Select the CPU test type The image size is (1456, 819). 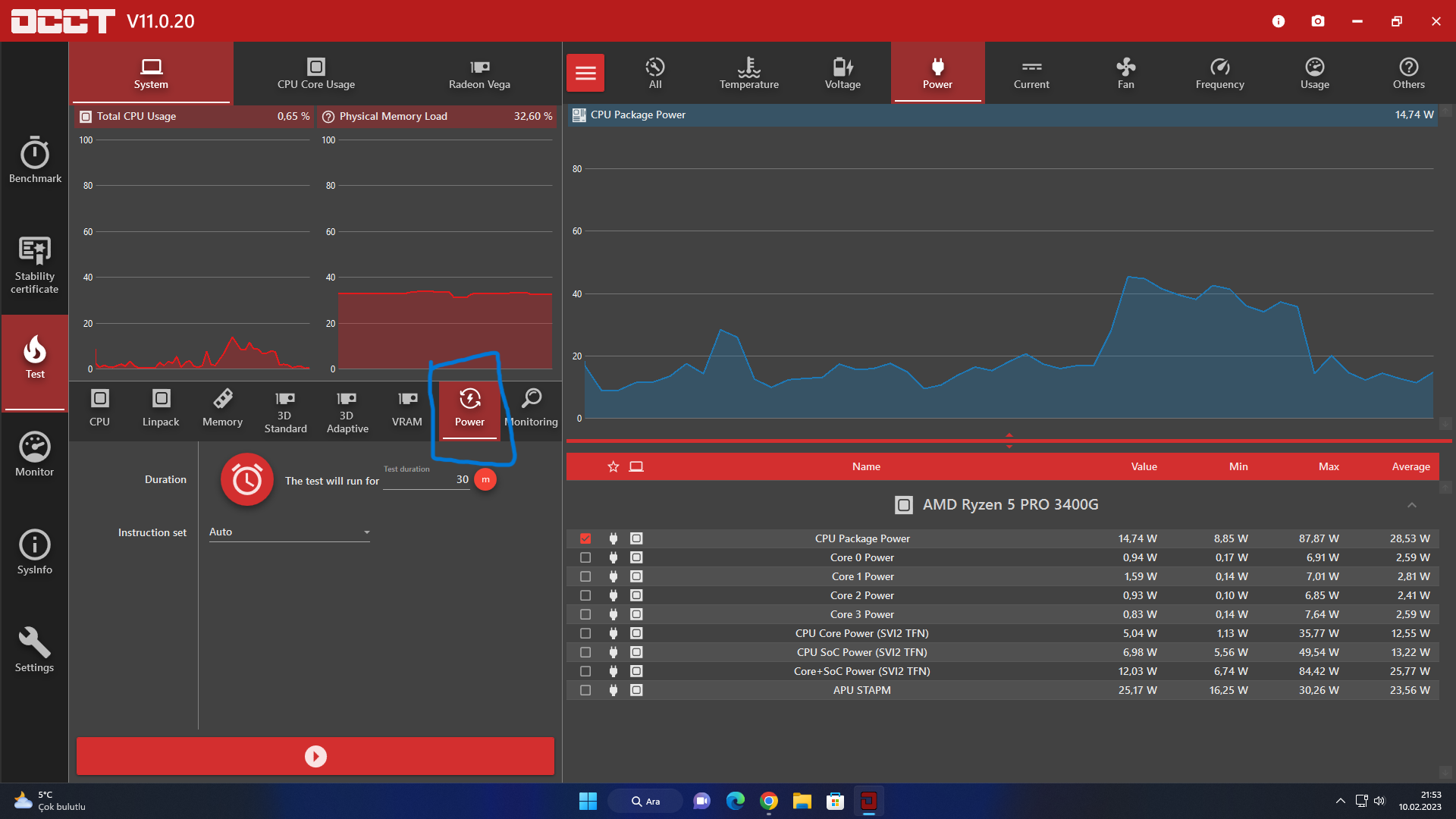(x=99, y=409)
